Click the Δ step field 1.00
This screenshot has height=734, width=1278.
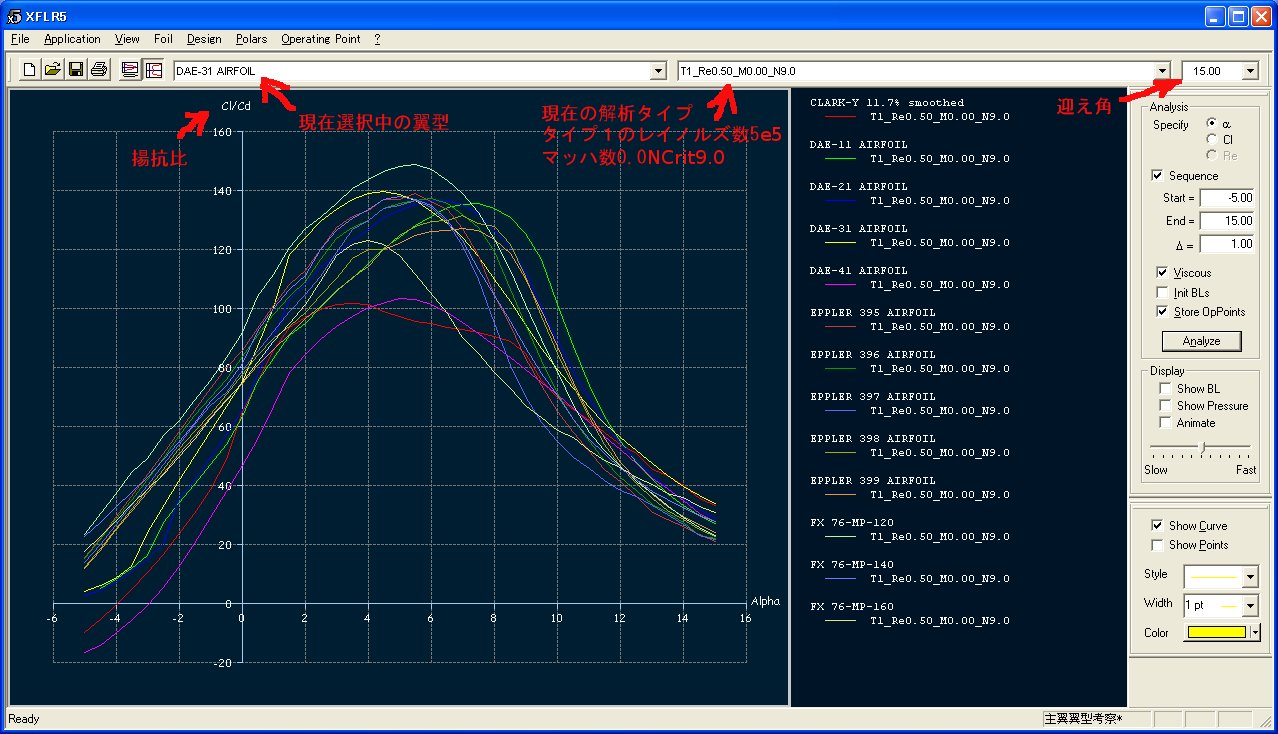[x=1227, y=244]
